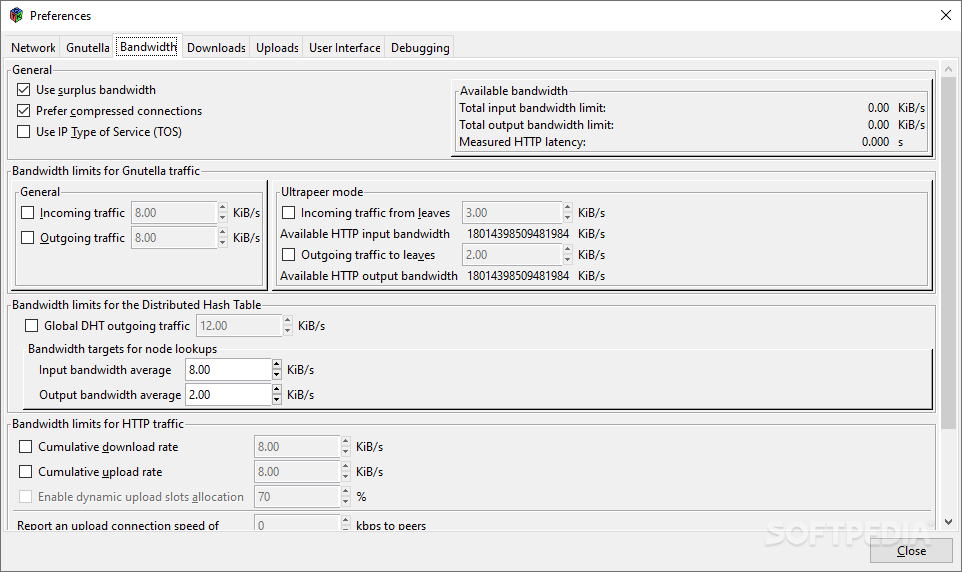The width and height of the screenshot is (962, 572).
Task: Click the Bandwidth targets for node lookups label
Action: pyautogui.click(x=122, y=349)
